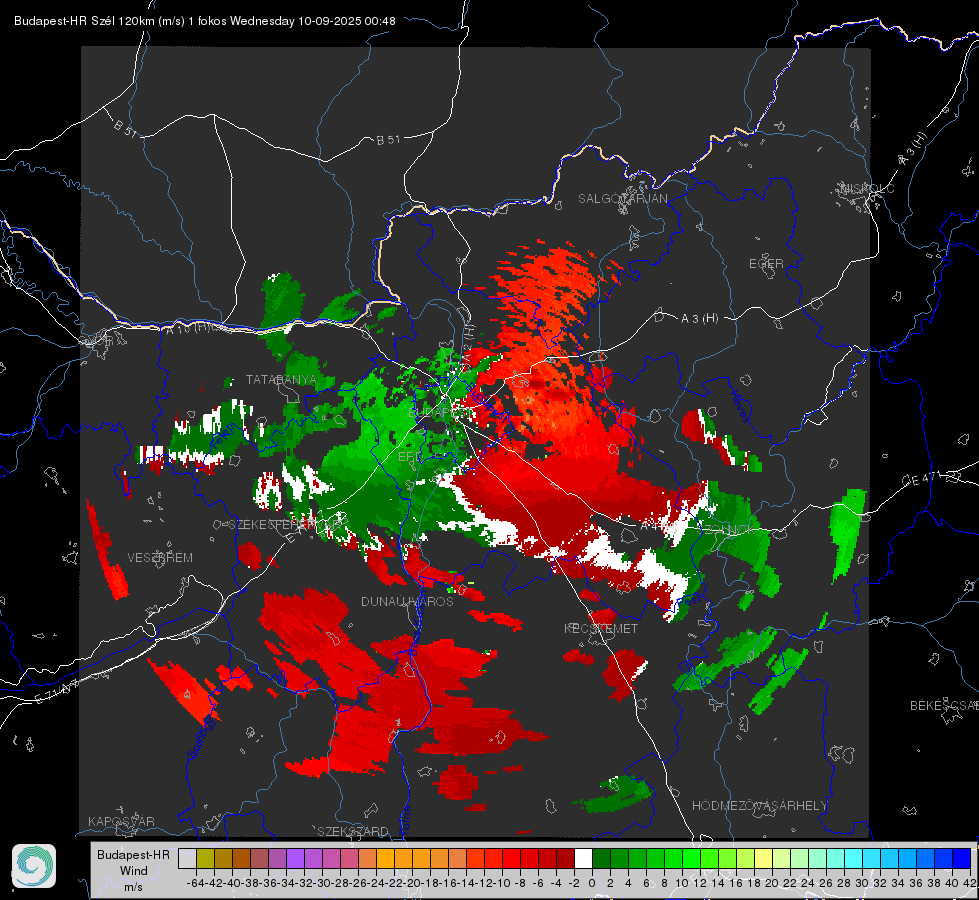Click the 'E 71 (H)' road label at lower left

[57, 691]
